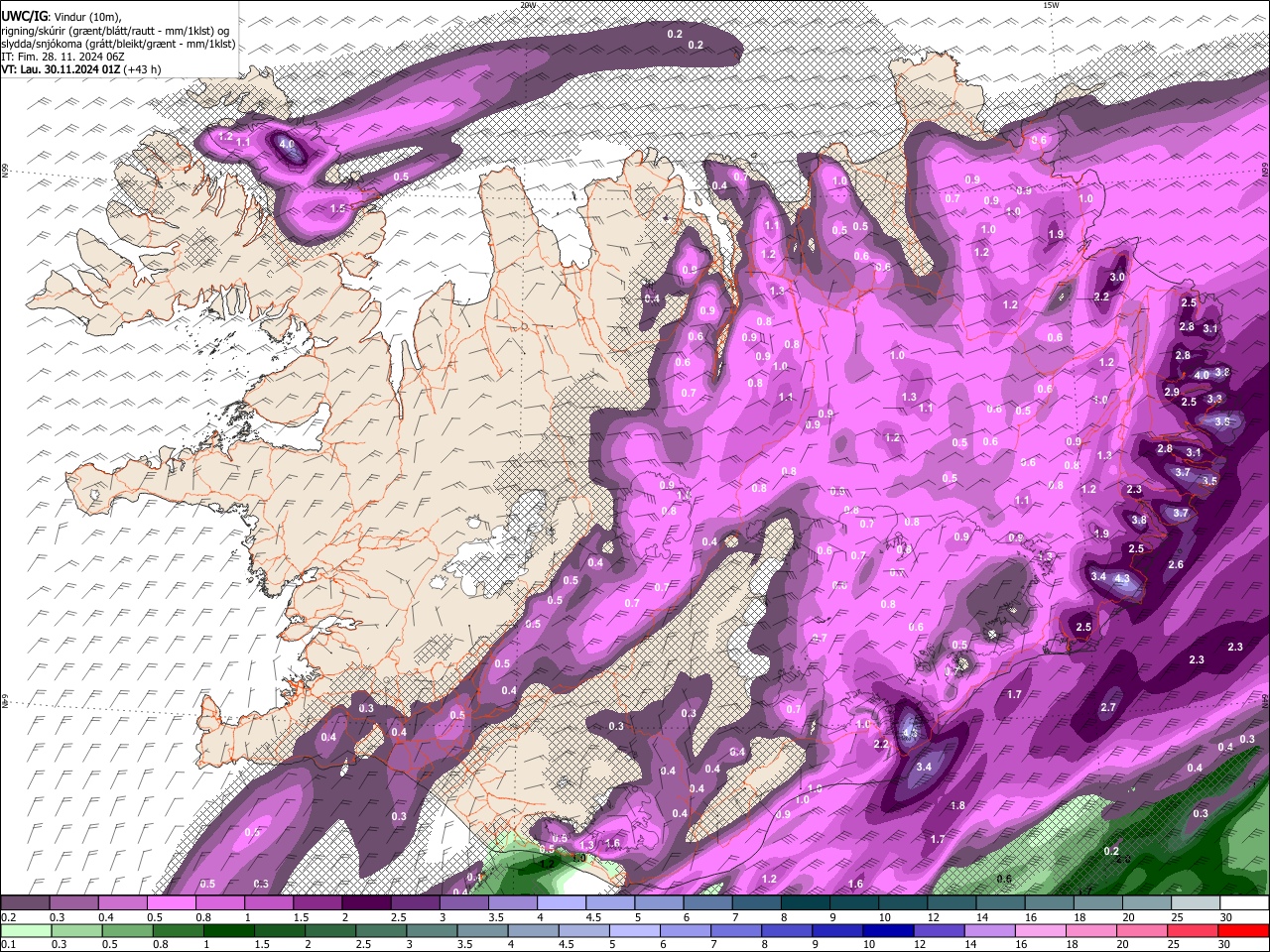This screenshot has height=952, width=1270.
Task: Select the initial time text 'IT: Fim. 28. 11. 2024 06Z'
Action: (63, 57)
